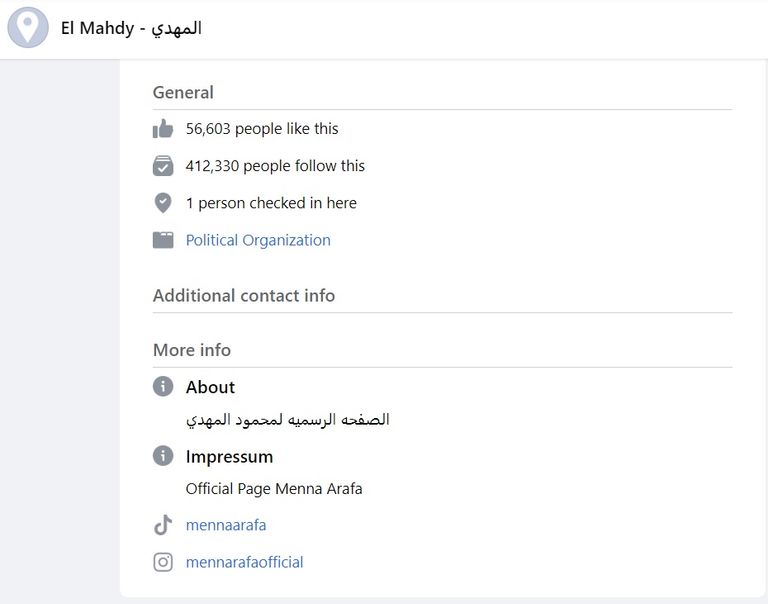This screenshot has width=768, height=604.
Task: Click the General section heading
Action: pyautogui.click(x=183, y=92)
